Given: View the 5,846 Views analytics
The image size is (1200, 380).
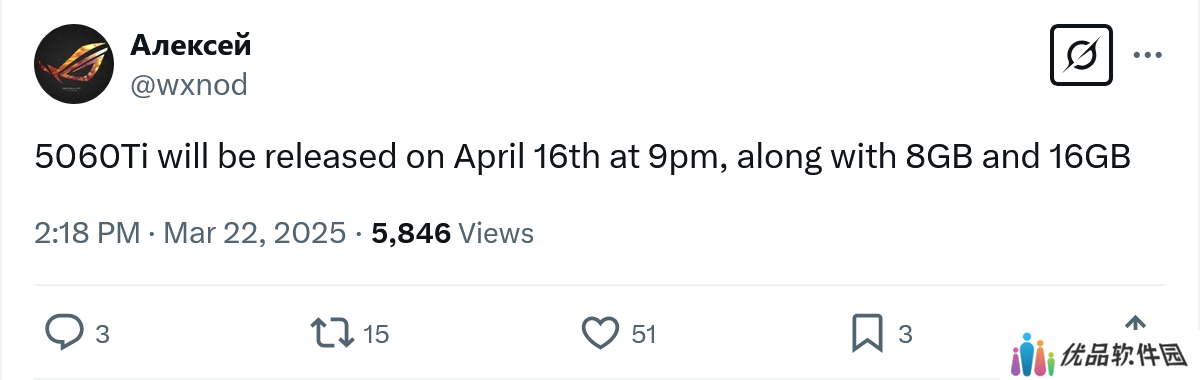Looking at the screenshot, I should coord(452,233).
